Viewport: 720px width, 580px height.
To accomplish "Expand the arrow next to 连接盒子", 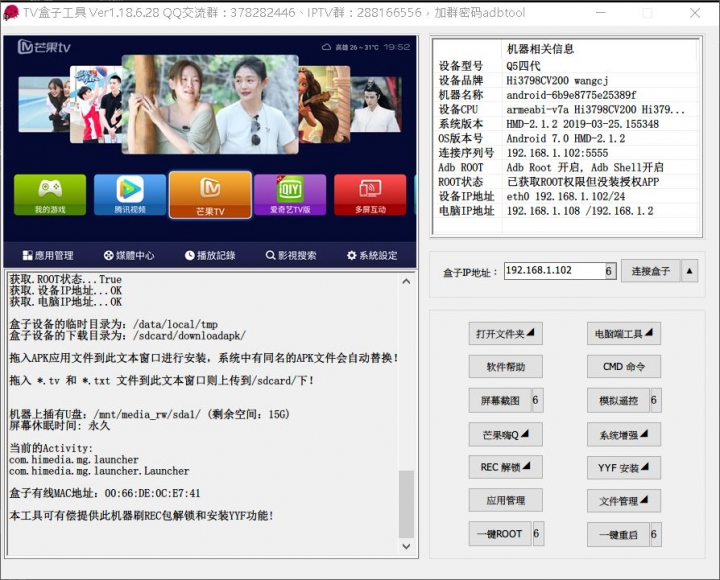I will coord(689,271).
